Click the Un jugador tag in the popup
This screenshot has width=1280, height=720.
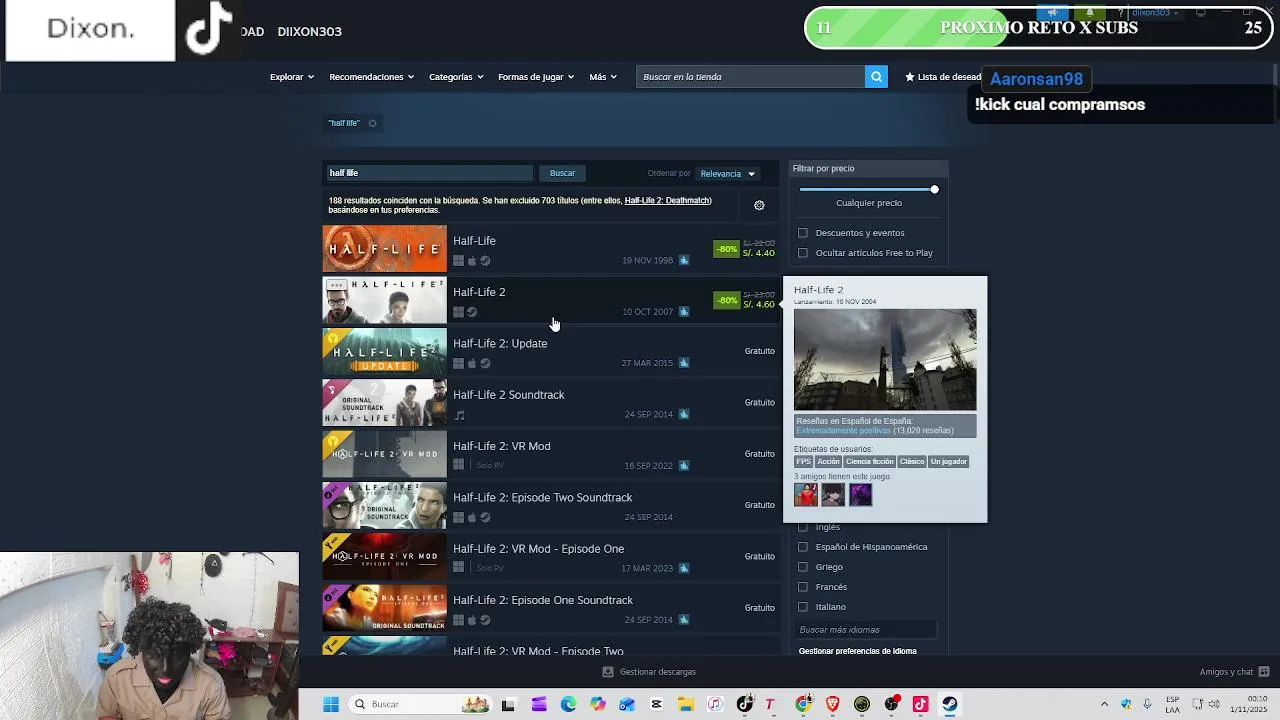click(x=949, y=462)
